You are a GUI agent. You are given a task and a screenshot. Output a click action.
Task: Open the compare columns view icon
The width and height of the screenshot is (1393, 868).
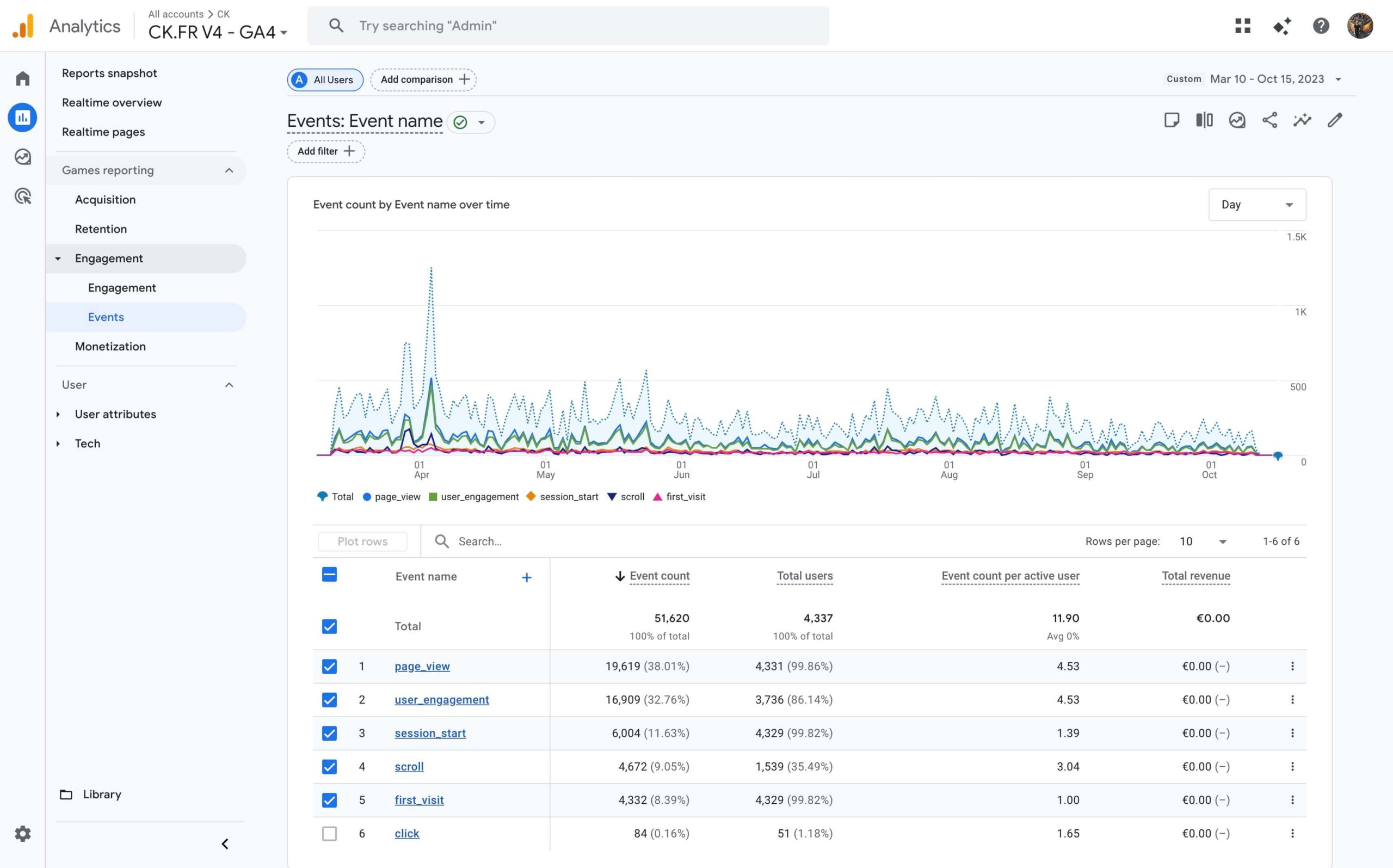[x=1204, y=120]
